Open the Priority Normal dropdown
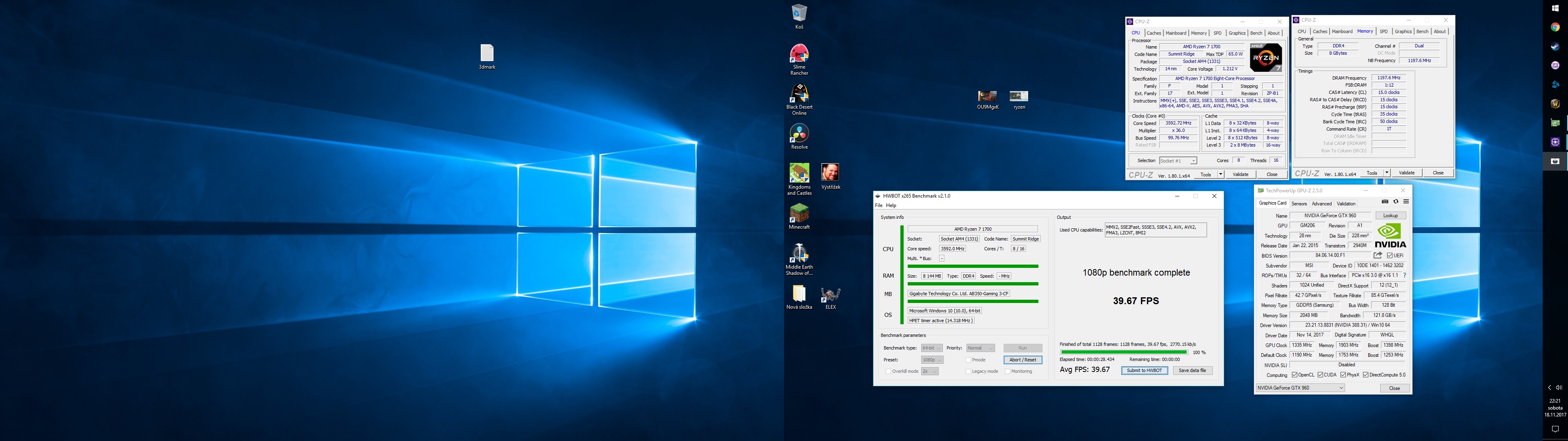1568x441 pixels. tap(980, 348)
